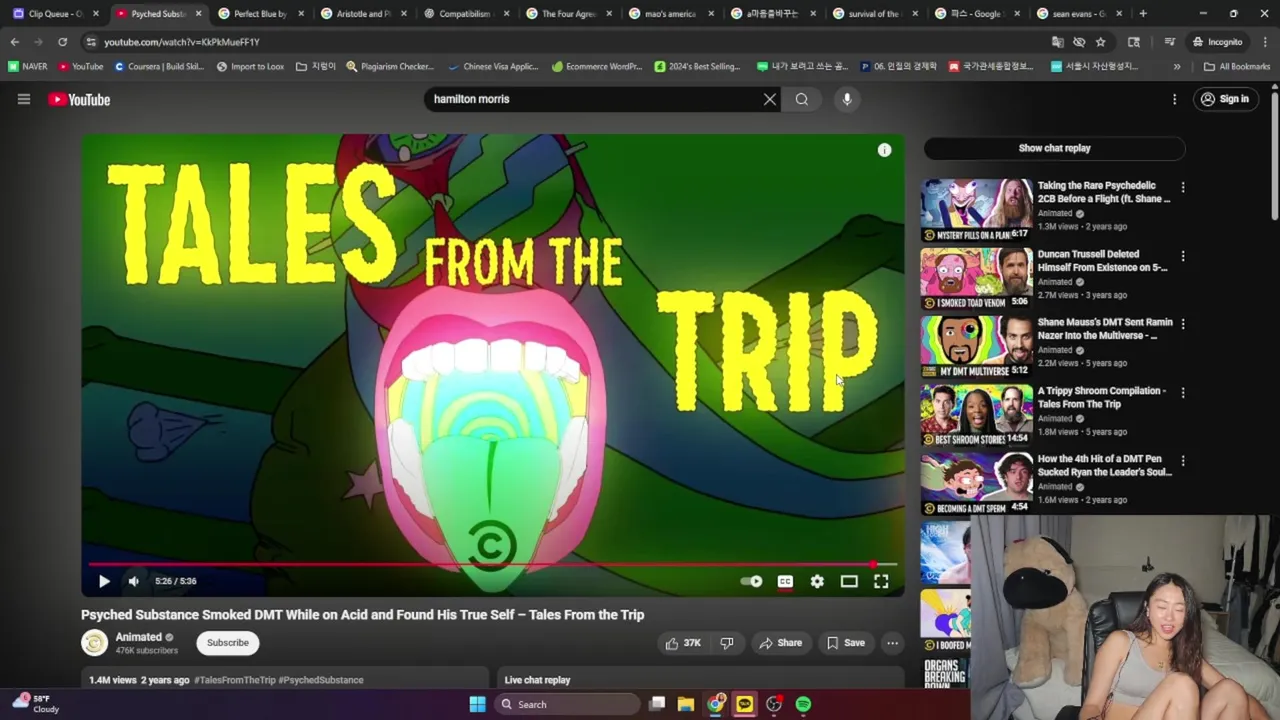This screenshot has height=720, width=1280.
Task: Clear the search text with the X icon
Action: pos(770,99)
